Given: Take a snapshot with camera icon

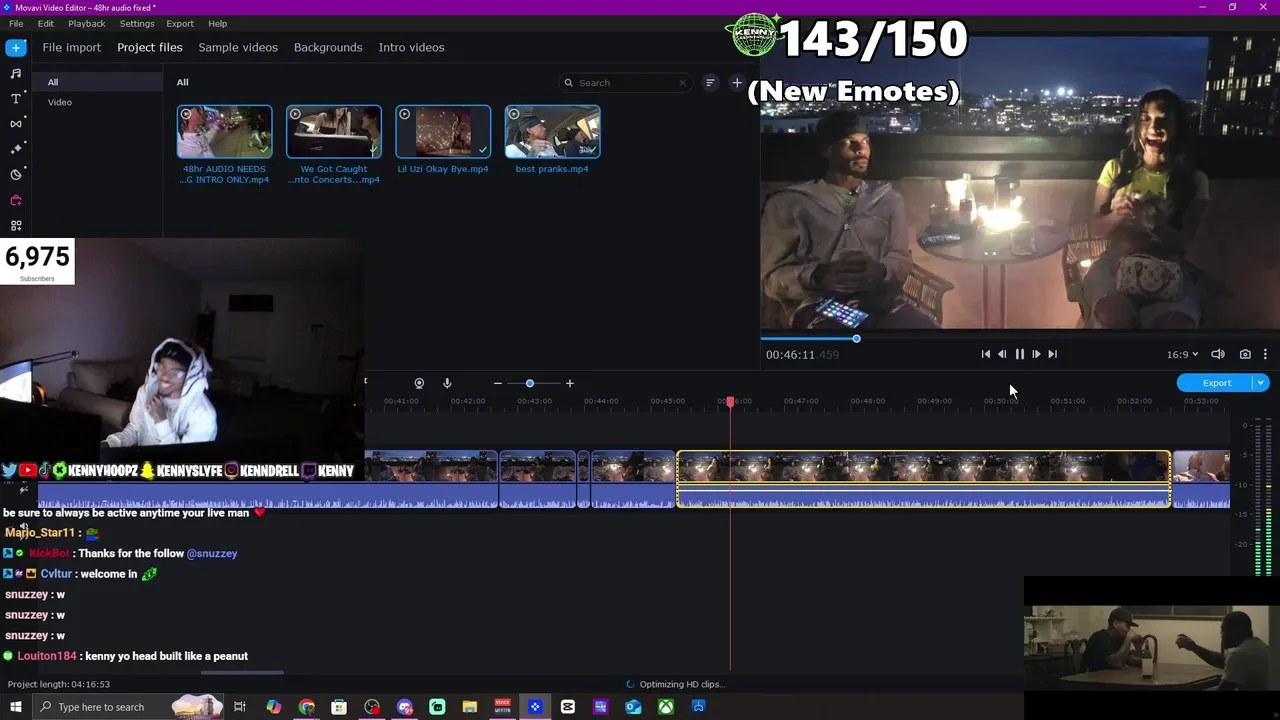Looking at the screenshot, I should tap(1245, 354).
